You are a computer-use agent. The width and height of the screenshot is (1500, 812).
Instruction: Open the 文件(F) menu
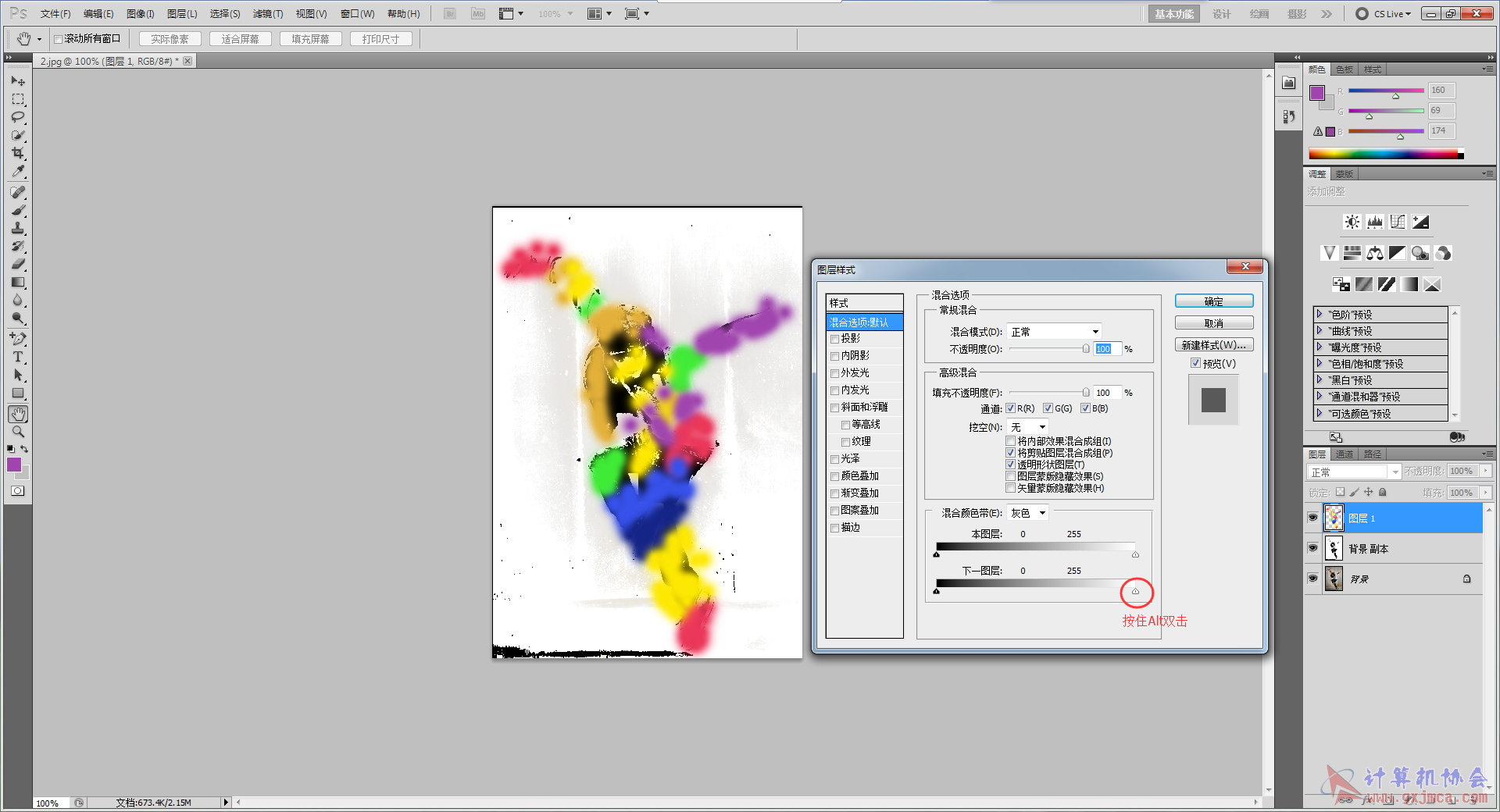(x=55, y=14)
